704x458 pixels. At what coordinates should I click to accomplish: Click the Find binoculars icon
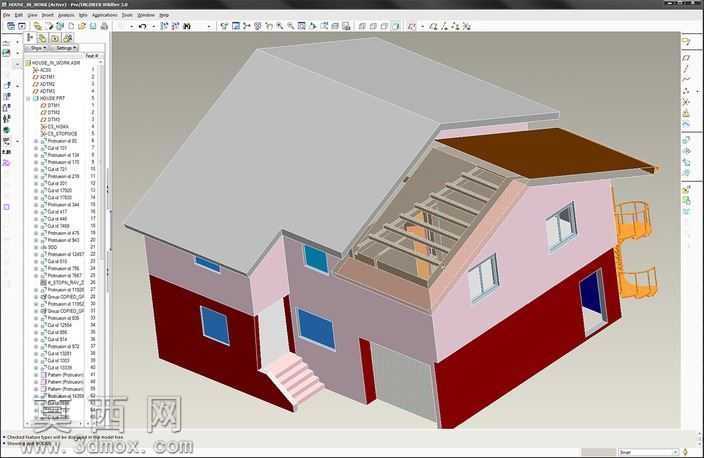[x=187, y=26]
